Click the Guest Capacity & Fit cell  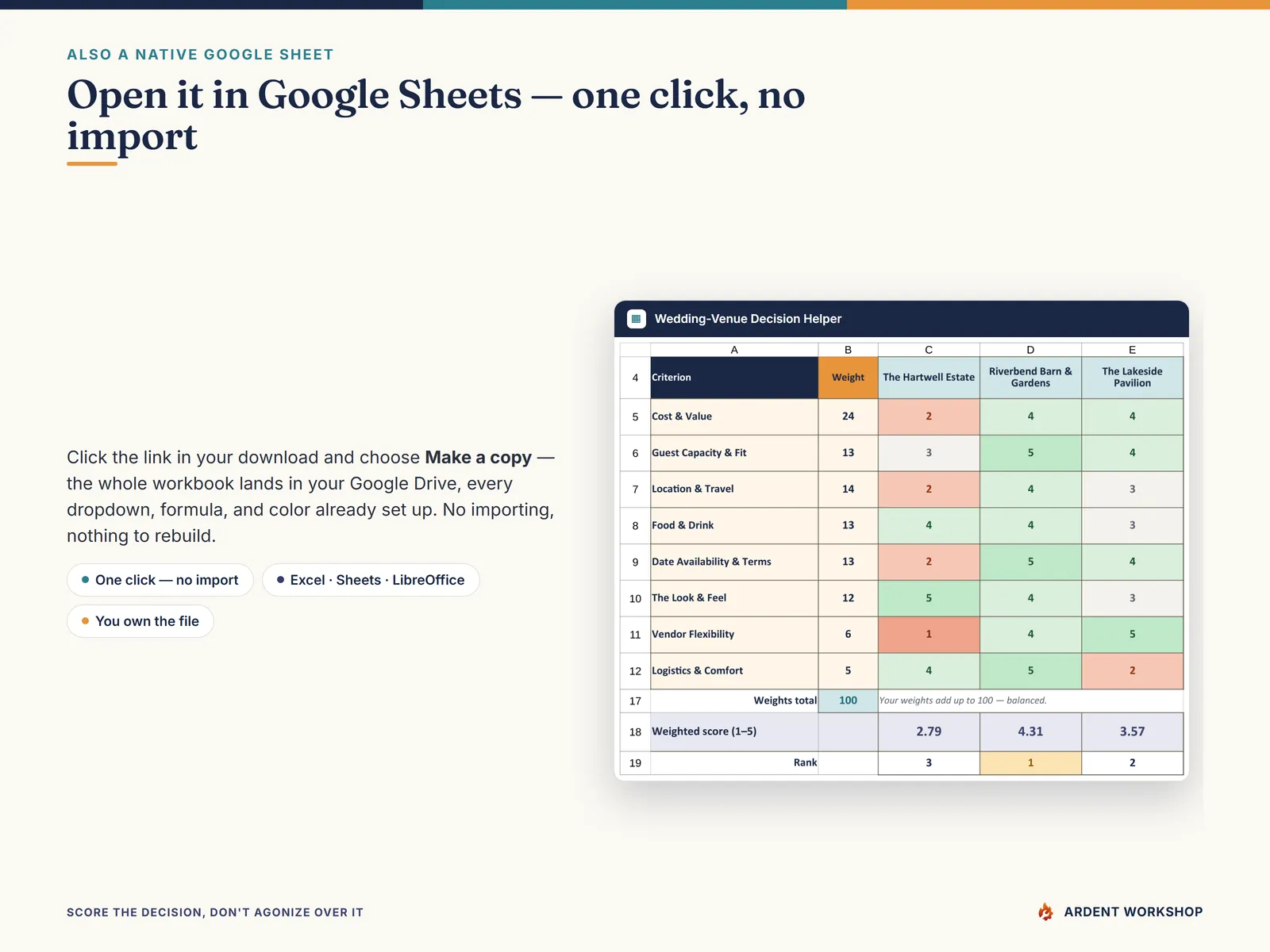point(734,453)
